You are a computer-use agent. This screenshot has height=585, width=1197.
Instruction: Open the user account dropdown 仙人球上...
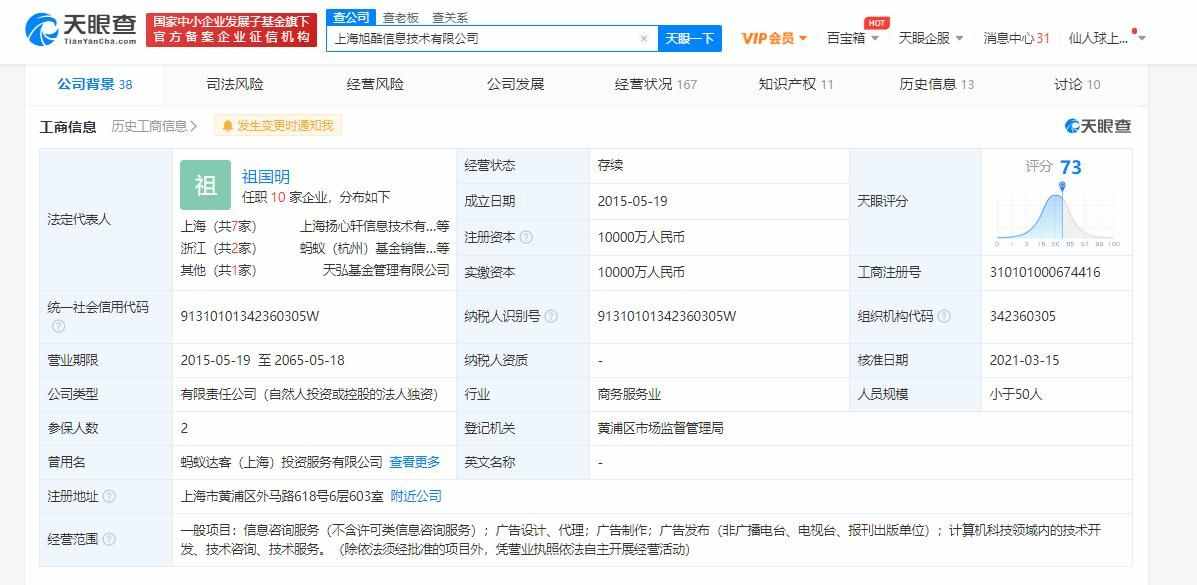click(x=1107, y=38)
